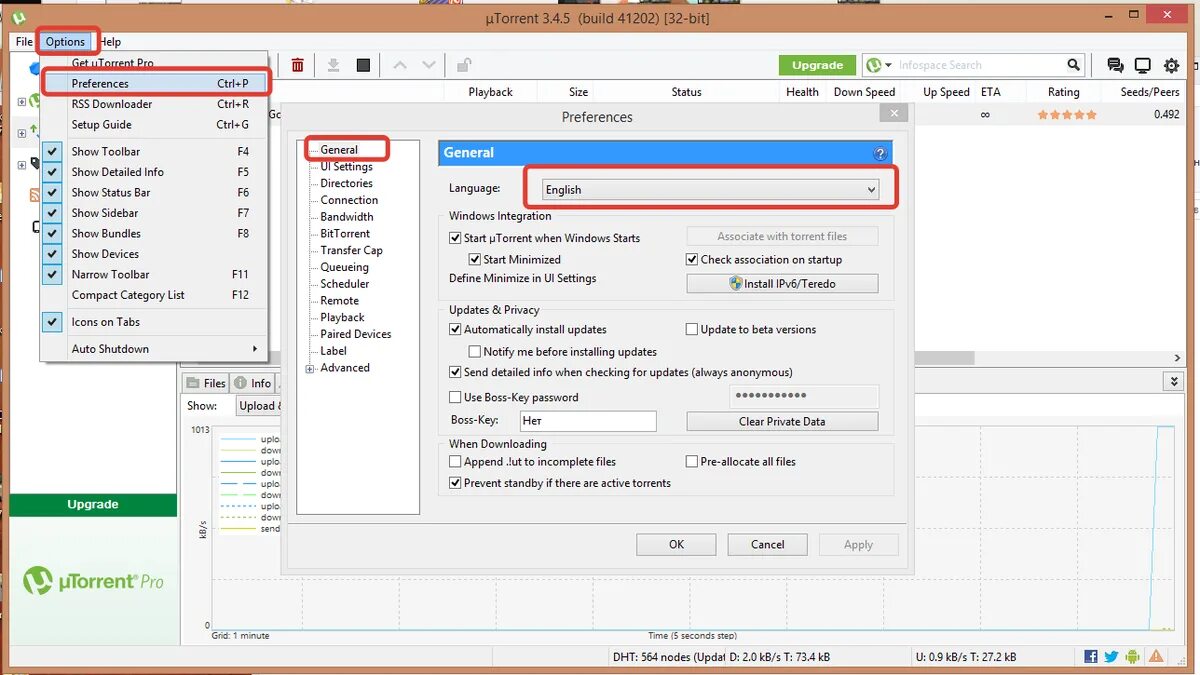Click the green Upgrade toolbar button
The image size is (1200, 675).
tap(817, 65)
